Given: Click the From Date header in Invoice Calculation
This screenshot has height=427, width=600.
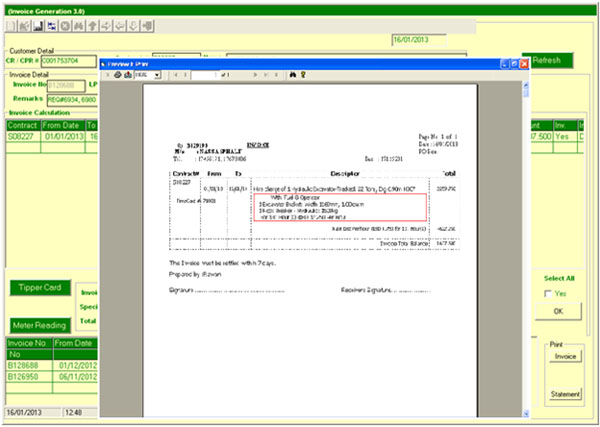Looking at the screenshot, I should [63, 125].
